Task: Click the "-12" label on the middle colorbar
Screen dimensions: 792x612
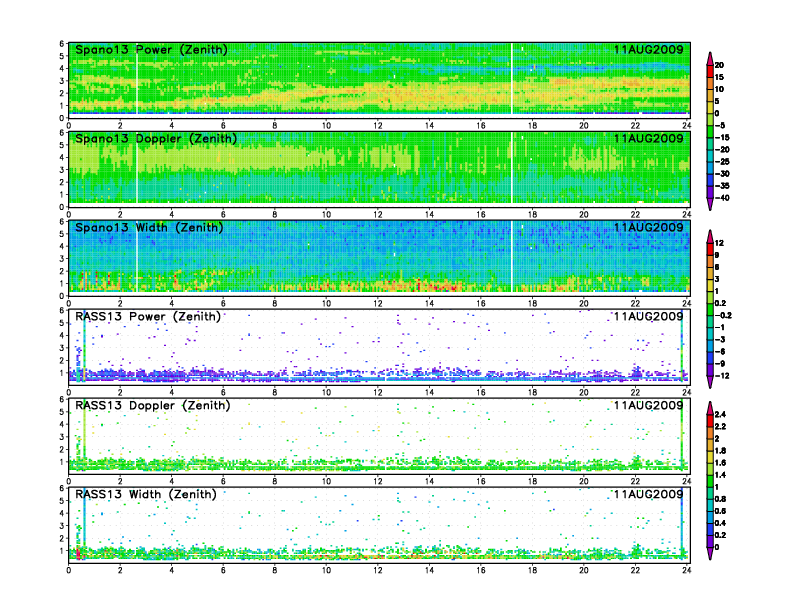Action: coord(722,376)
